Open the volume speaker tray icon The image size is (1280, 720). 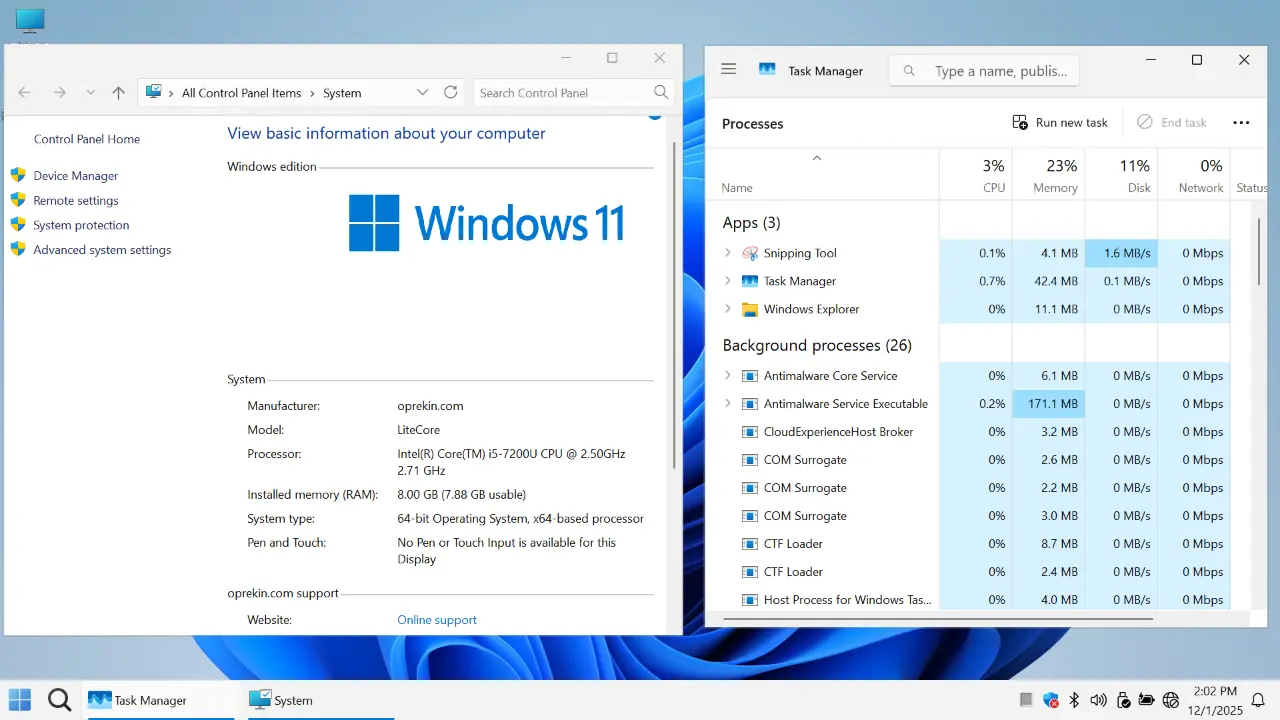tap(1099, 700)
